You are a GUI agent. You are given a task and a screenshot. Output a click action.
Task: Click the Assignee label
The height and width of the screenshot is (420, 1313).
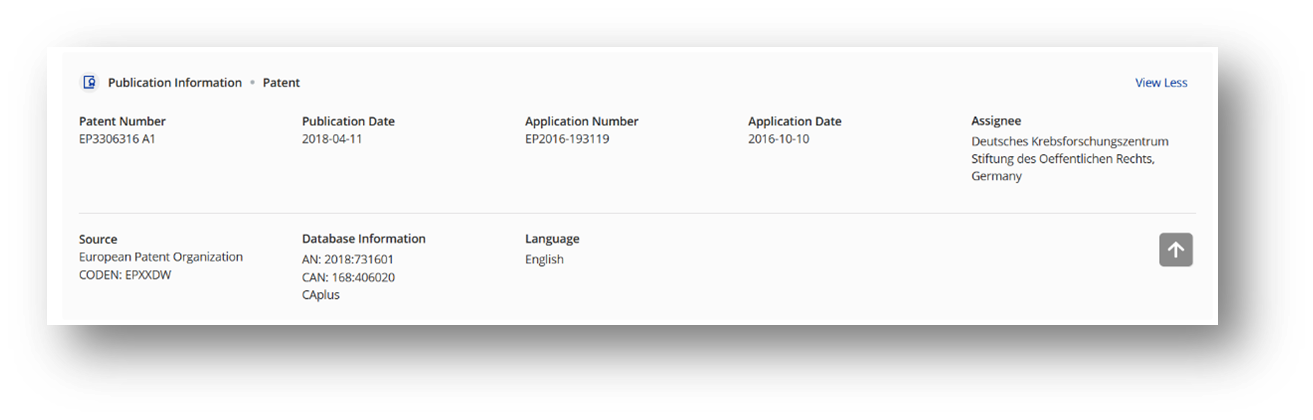coord(996,121)
